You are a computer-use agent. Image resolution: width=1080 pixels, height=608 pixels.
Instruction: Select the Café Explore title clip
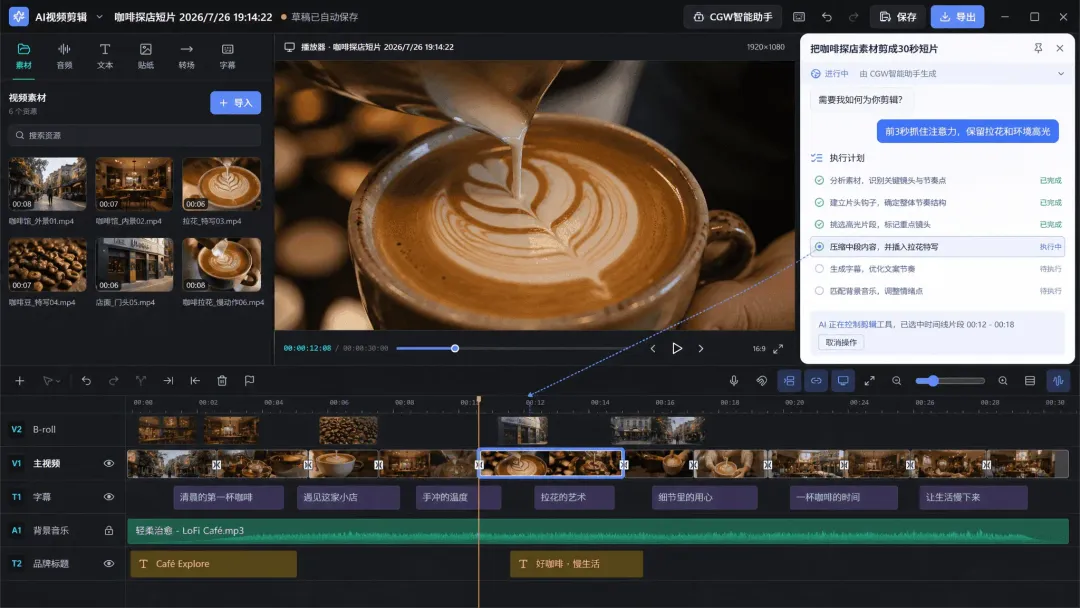[x=214, y=564]
